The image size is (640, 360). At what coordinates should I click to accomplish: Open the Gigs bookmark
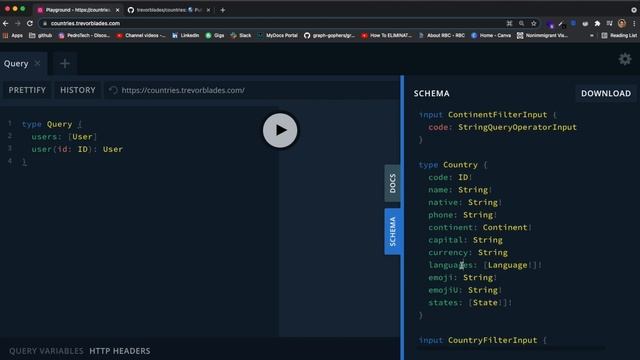pyautogui.click(x=215, y=36)
